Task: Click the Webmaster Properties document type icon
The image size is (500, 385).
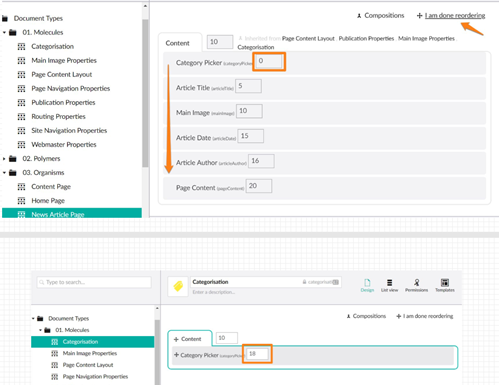Action: click(x=21, y=144)
